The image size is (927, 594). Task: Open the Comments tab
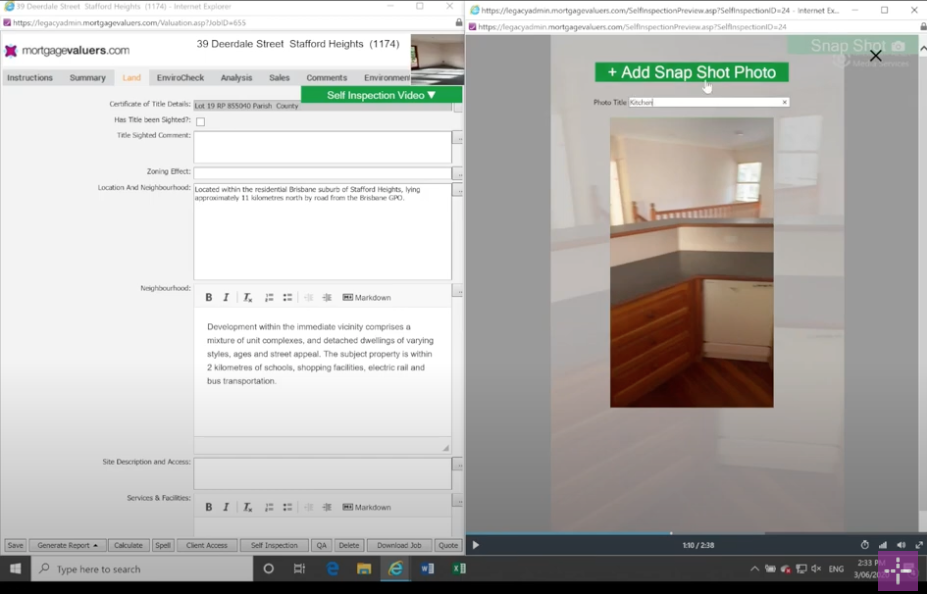tap(326, 77)
